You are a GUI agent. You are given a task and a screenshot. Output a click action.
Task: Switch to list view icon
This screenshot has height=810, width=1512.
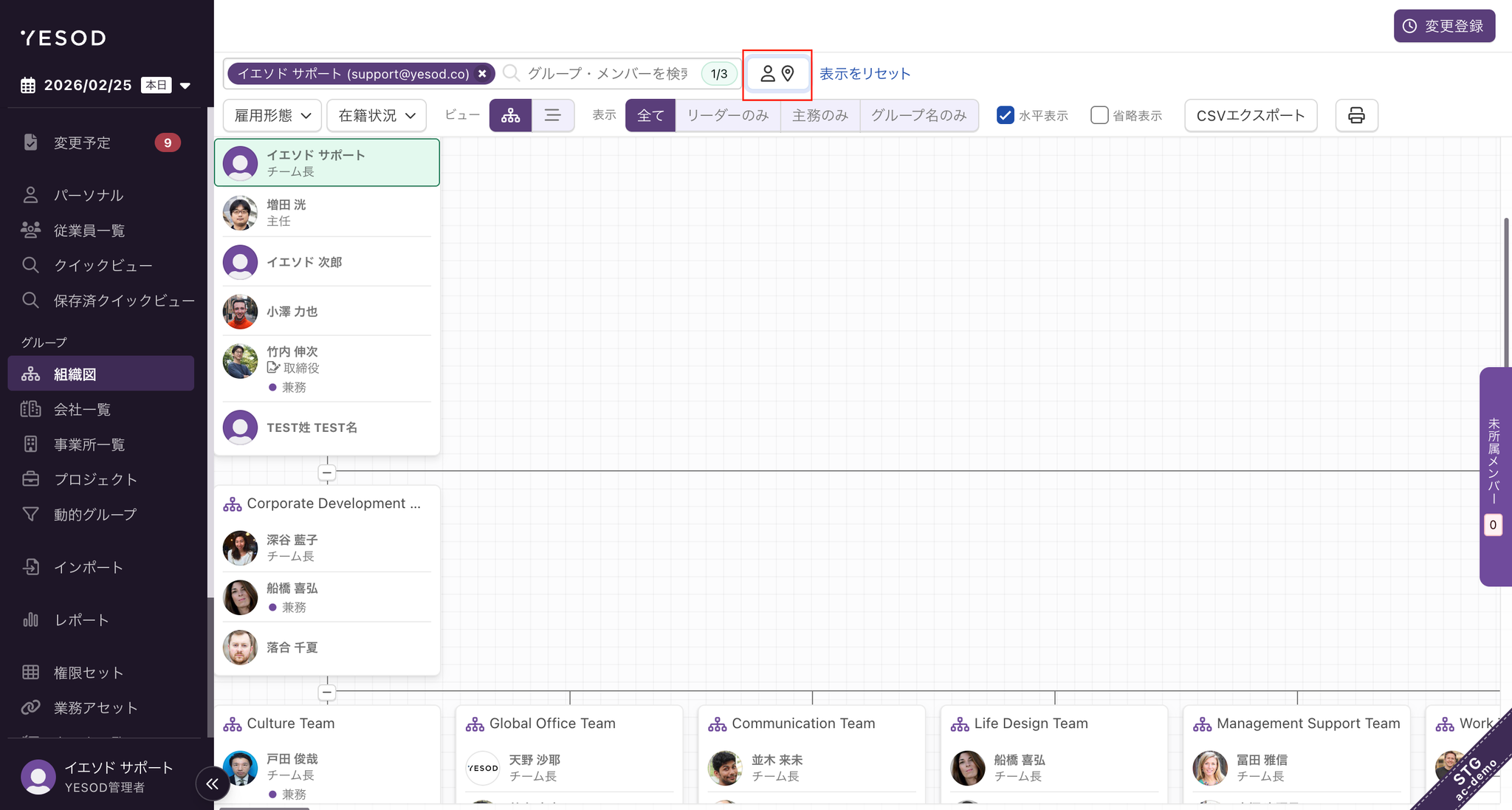pos(552,115)
